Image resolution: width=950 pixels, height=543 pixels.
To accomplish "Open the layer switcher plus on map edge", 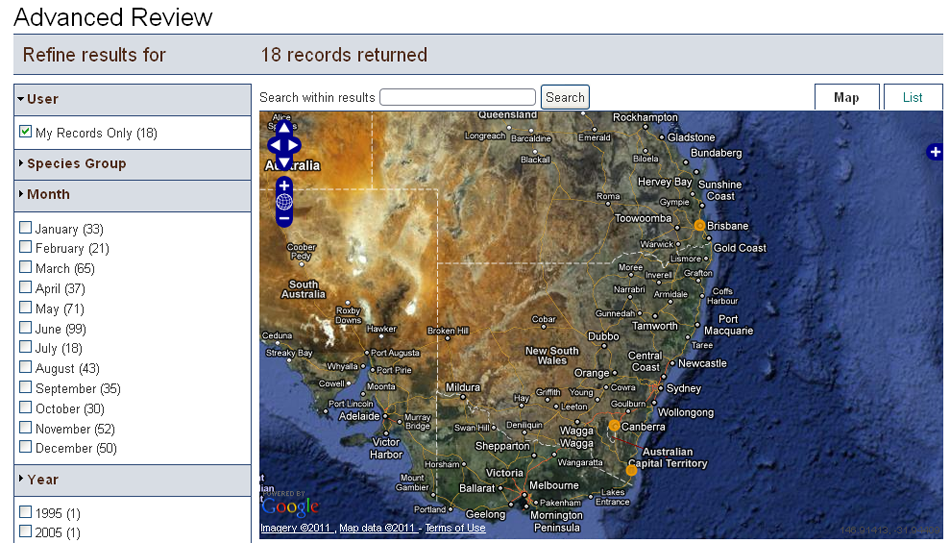I will [x=935, y=152].
